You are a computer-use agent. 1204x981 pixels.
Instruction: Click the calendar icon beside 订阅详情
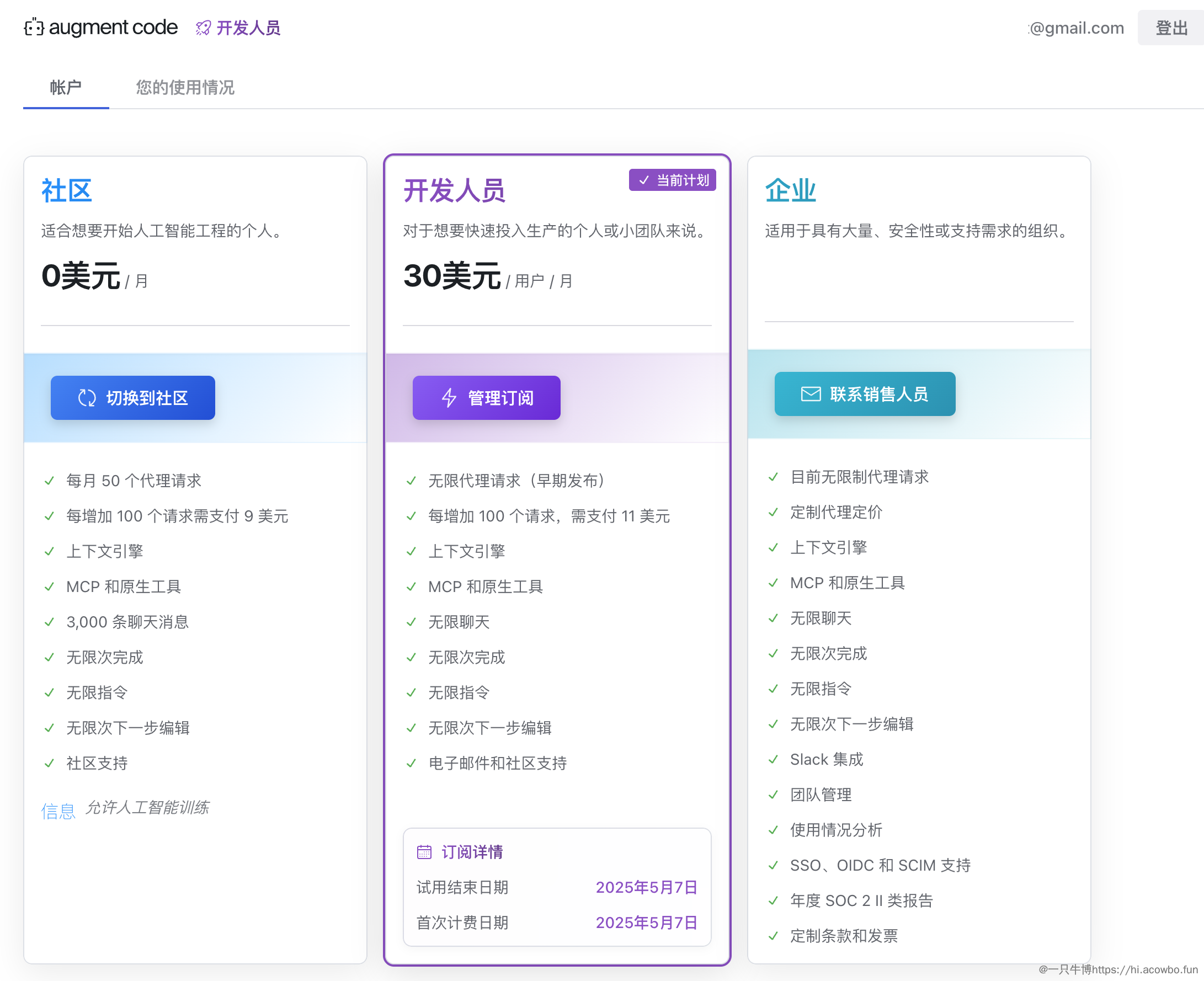424,851
